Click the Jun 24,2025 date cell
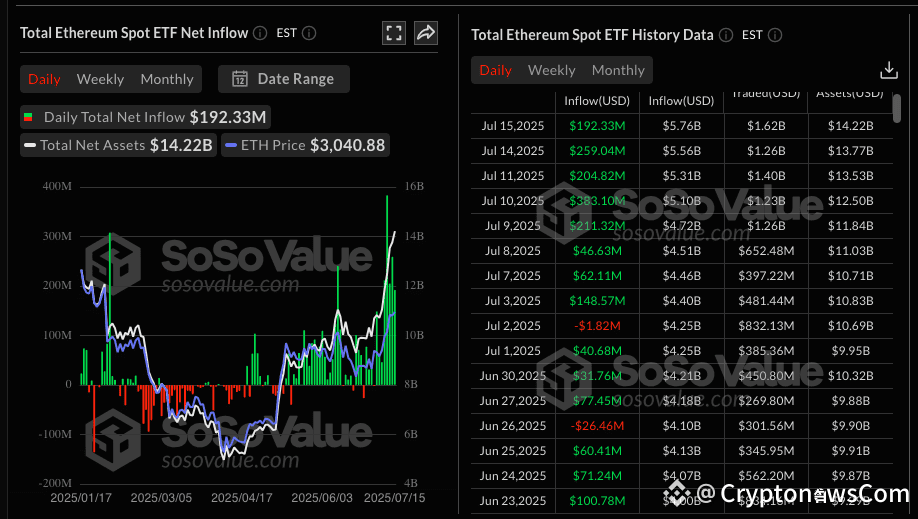Image resolution: width=918 pixels, height=519 pixels. click(x=513, y=476)
